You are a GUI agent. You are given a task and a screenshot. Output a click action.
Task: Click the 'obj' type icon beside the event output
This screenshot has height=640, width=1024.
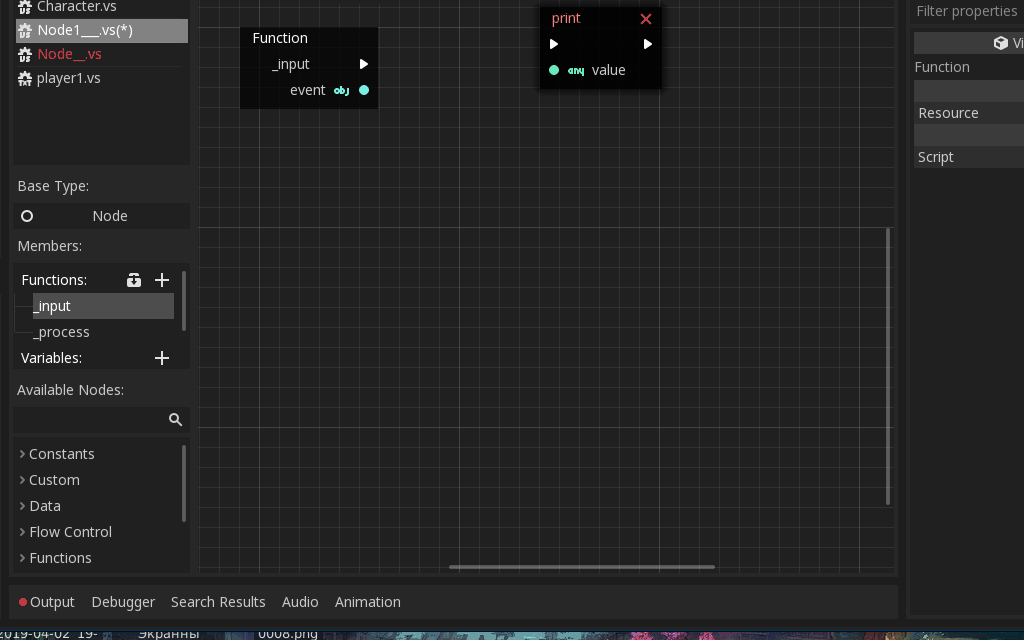coord(341,90)
